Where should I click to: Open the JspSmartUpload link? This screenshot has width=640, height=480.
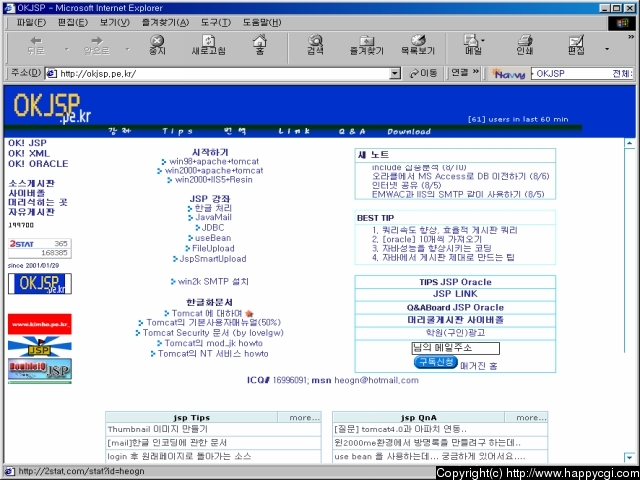(x=213, y=259)
